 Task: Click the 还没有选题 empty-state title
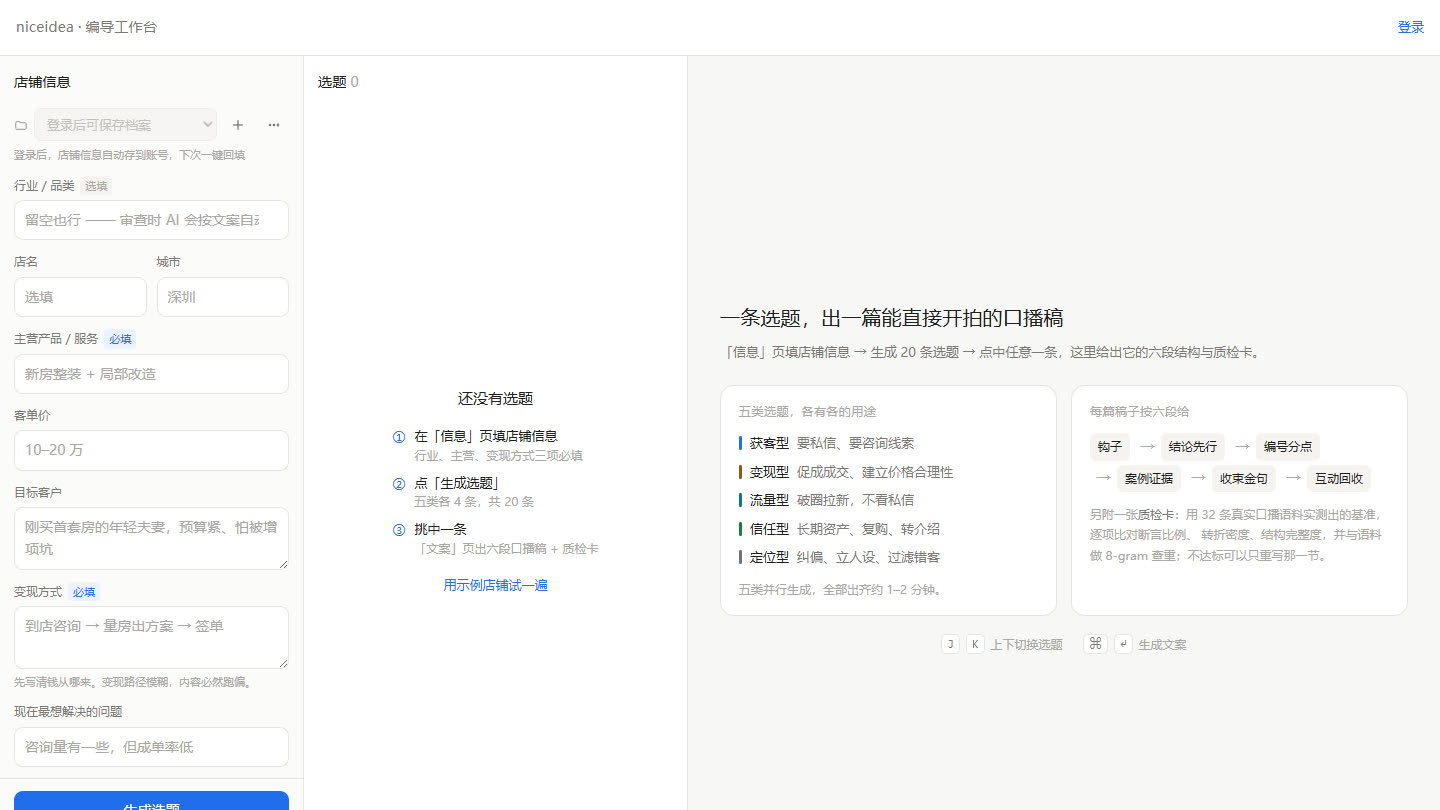tap(495, 398)
